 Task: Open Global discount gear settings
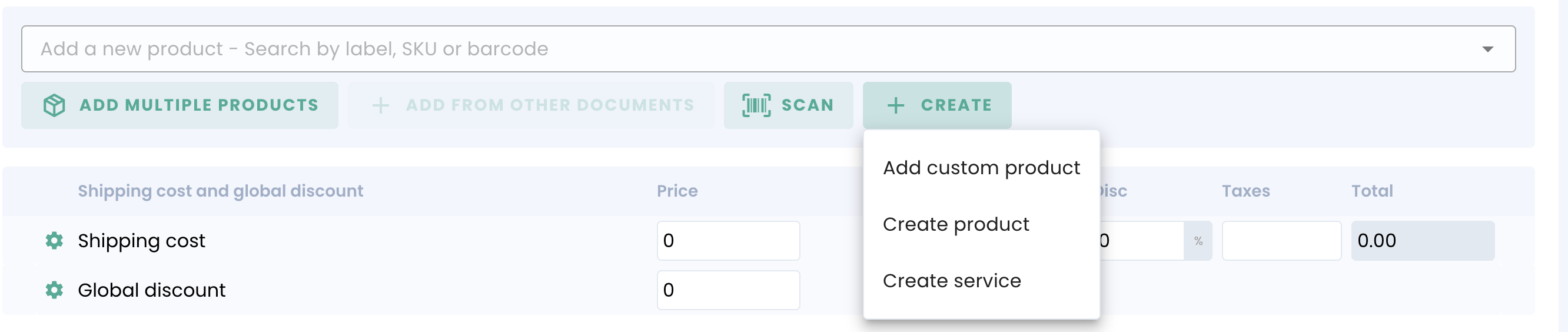point(54,290)
